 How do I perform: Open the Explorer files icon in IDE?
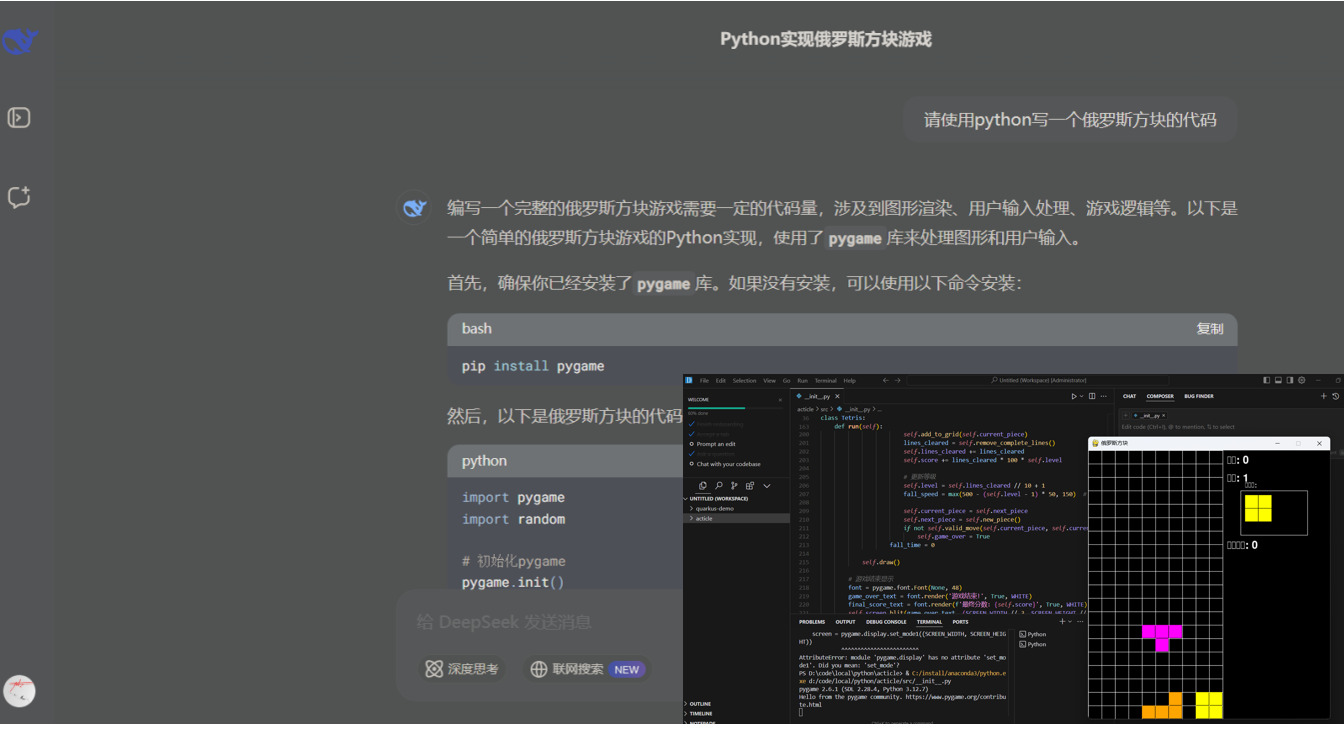(x=702, y=486)
